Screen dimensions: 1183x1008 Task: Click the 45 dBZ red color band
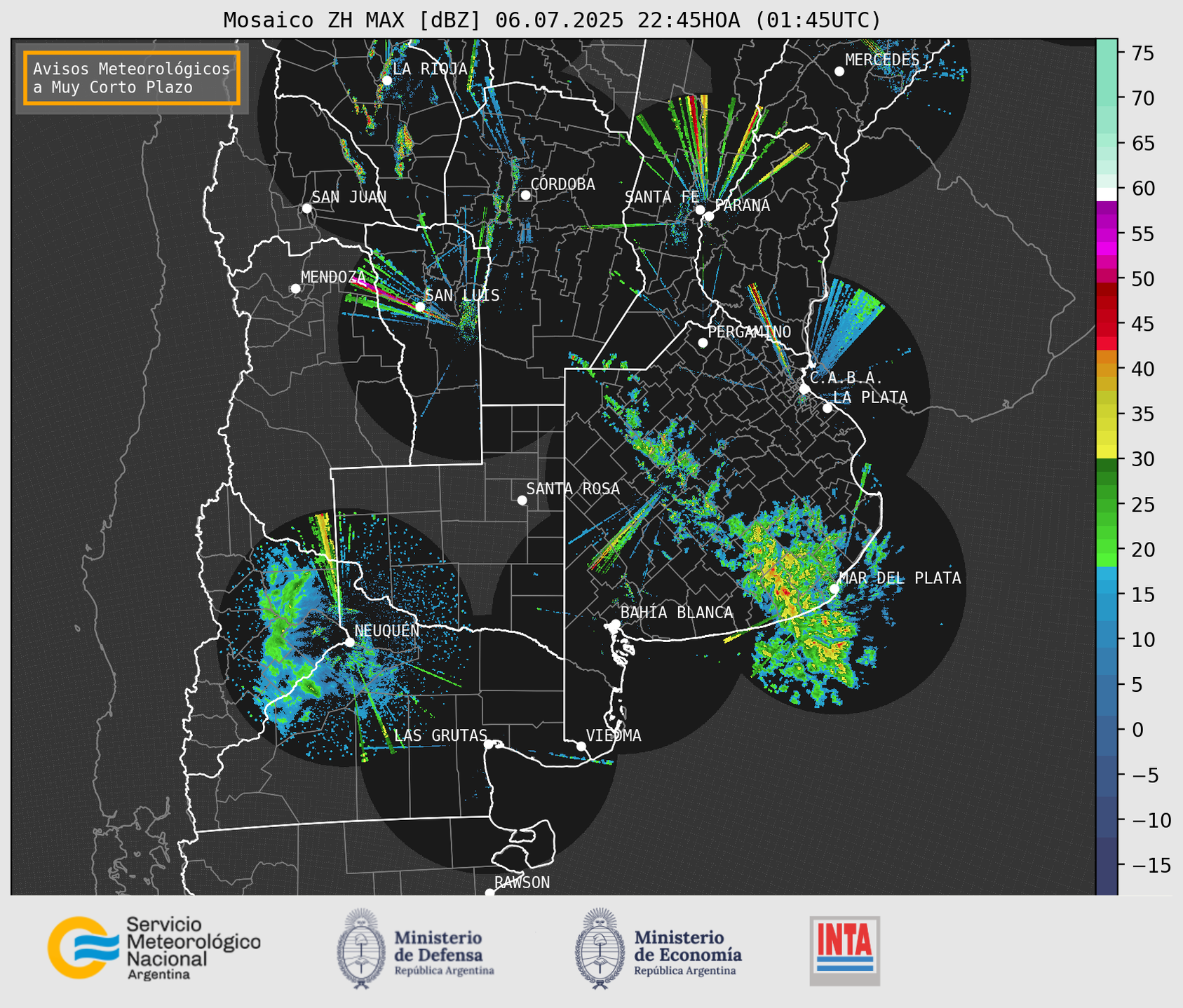coord(1107,324)
